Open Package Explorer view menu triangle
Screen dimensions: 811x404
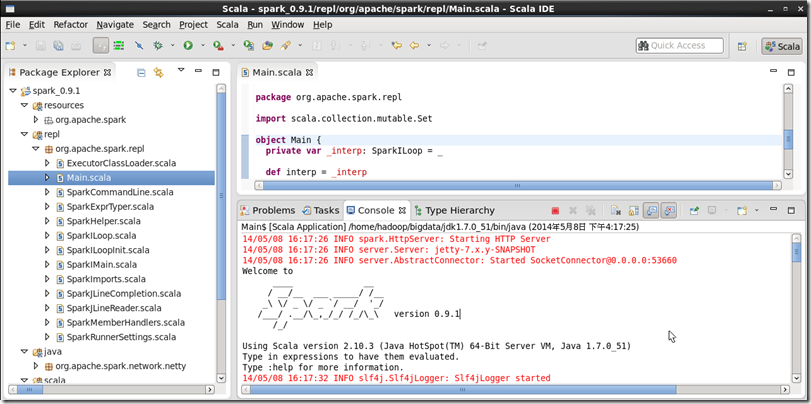point(181,70)
